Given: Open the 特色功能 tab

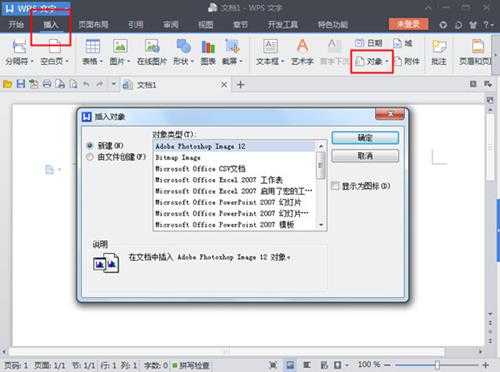Looking at the screenshot, I should click(x=333, y=24).
